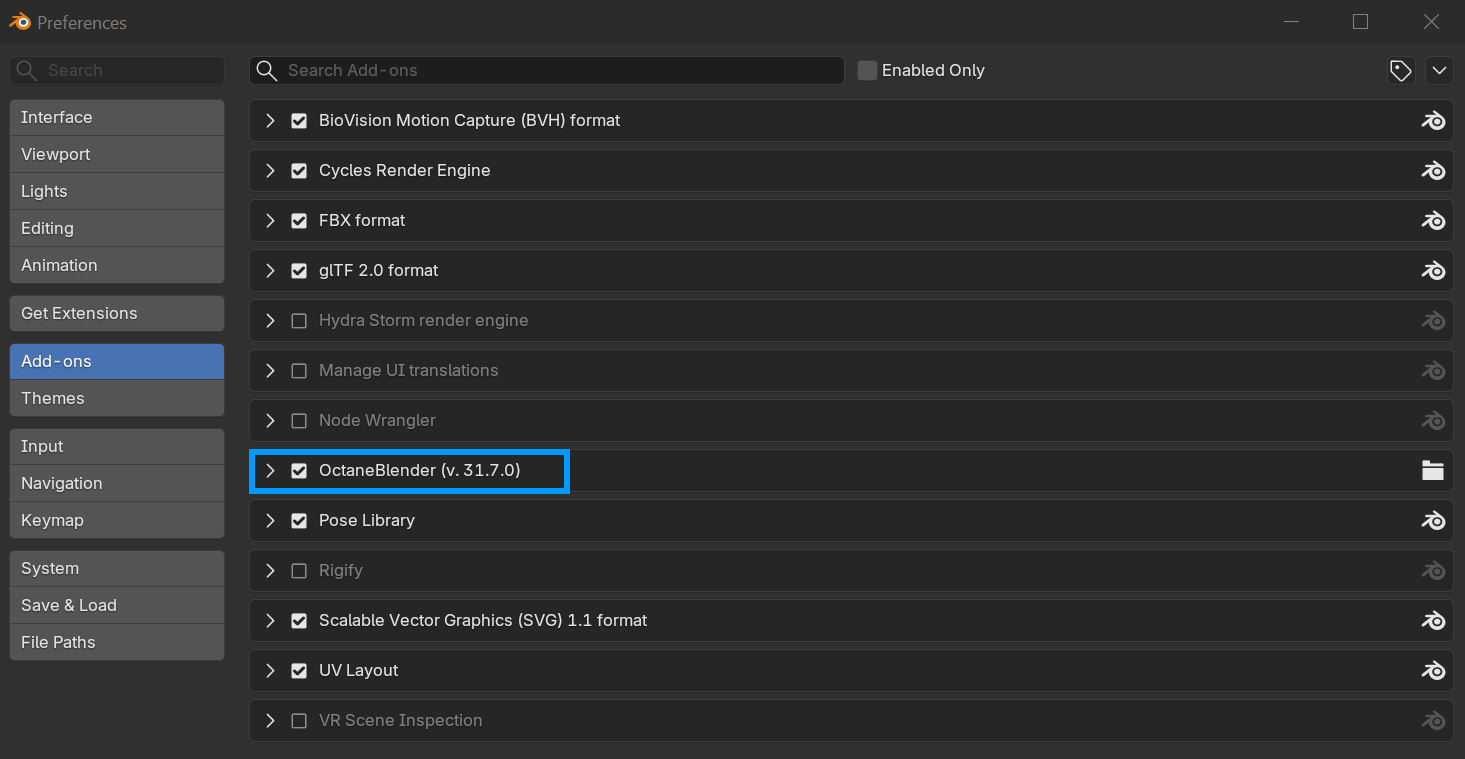Switch to the Themes preferences section
This screenshot has width=1465, height=759.
(117, 398)
